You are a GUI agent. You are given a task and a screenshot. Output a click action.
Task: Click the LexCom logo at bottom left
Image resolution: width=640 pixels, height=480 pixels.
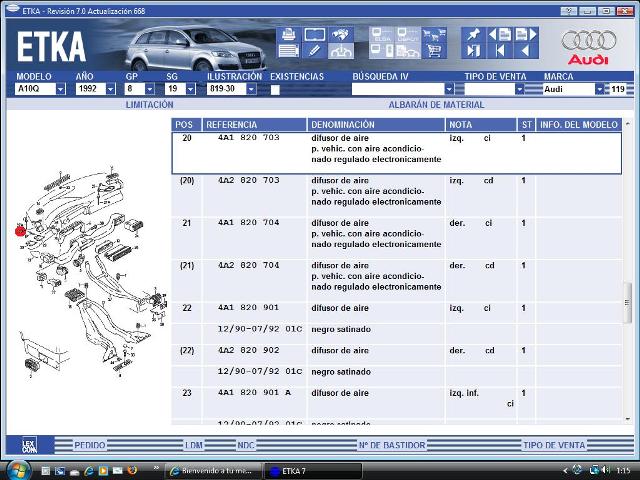click(x=29, y=445)
